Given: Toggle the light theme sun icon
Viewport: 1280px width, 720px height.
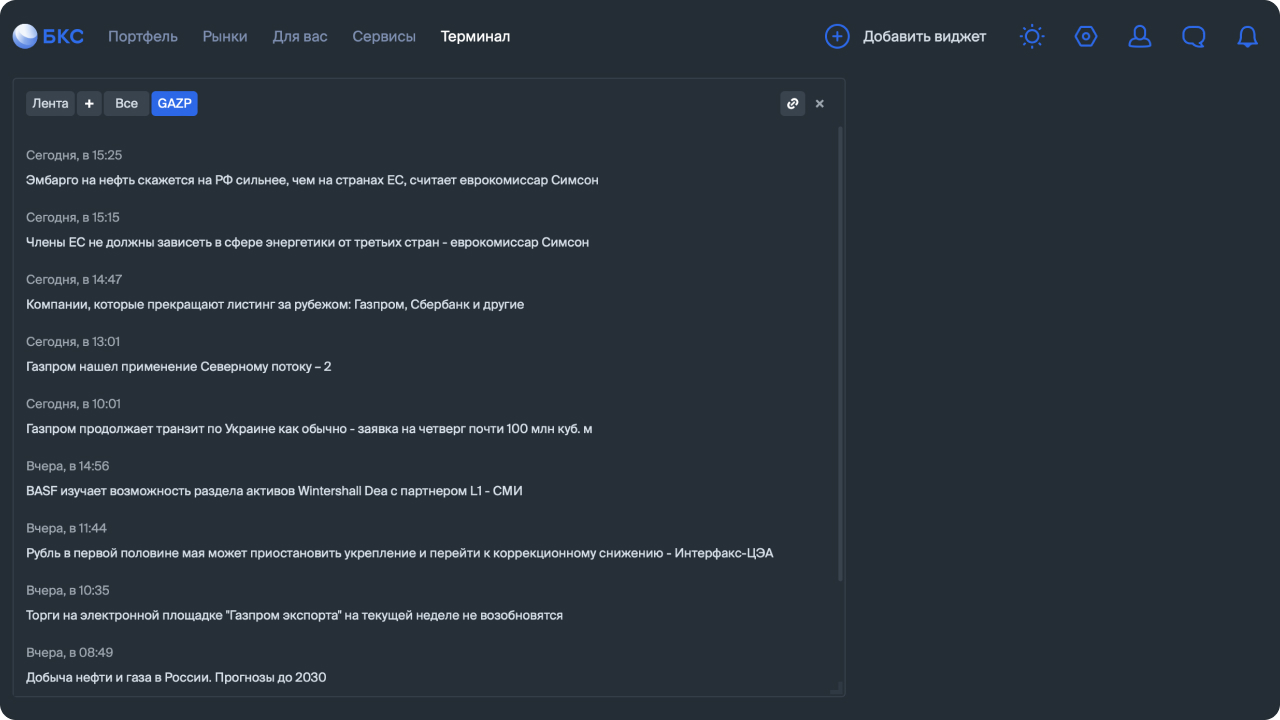Looking at the screenshot, I should click(1032, 37).
